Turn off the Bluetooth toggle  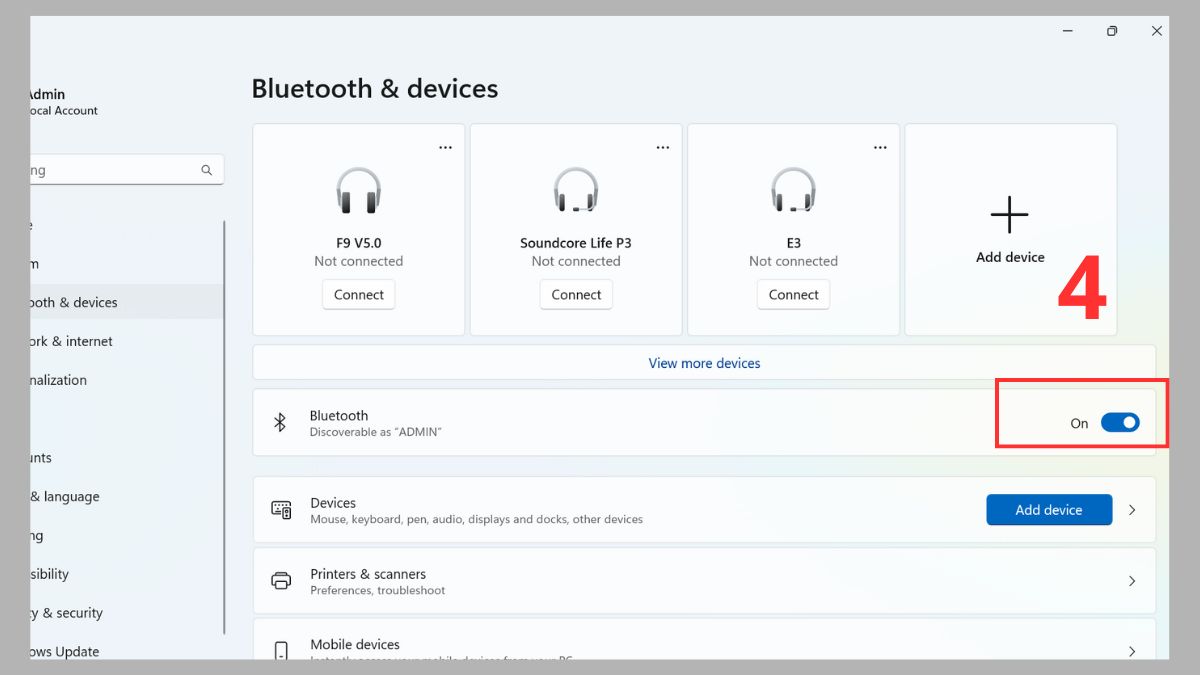(1121, 422)
